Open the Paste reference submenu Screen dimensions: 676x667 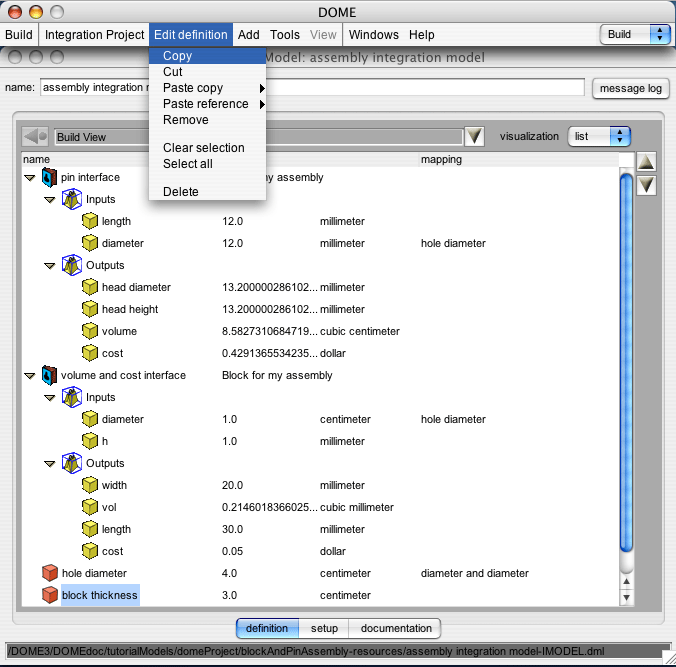click(x=207, y=103)
